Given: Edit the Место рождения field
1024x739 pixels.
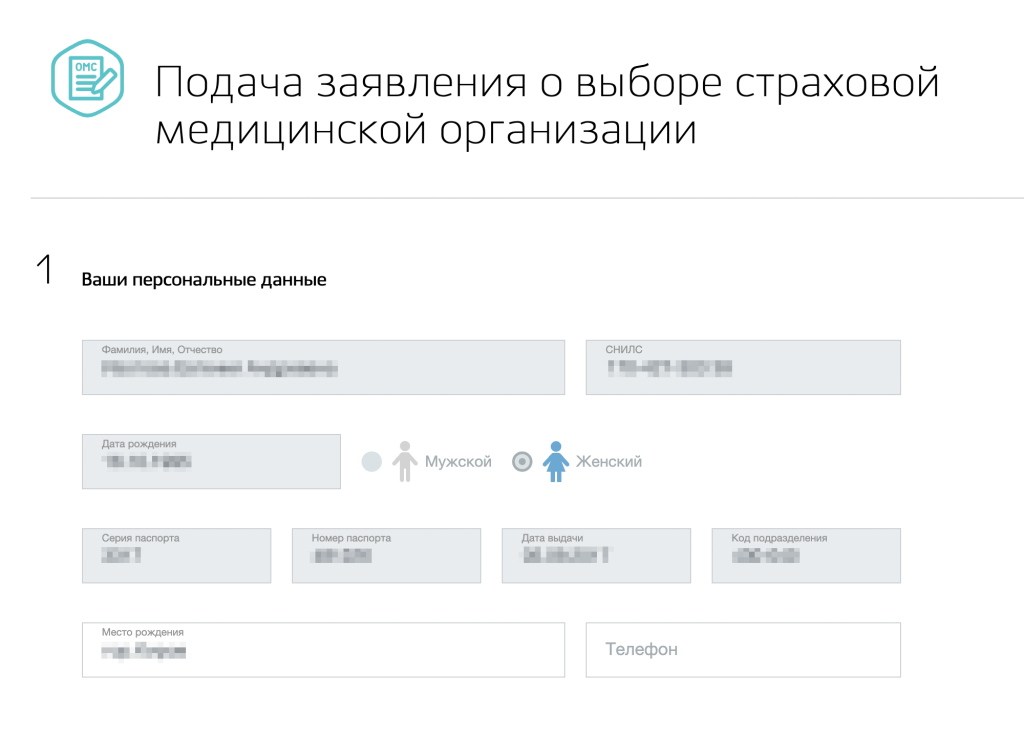Looking at the screenshot, I should pos(323,650).
